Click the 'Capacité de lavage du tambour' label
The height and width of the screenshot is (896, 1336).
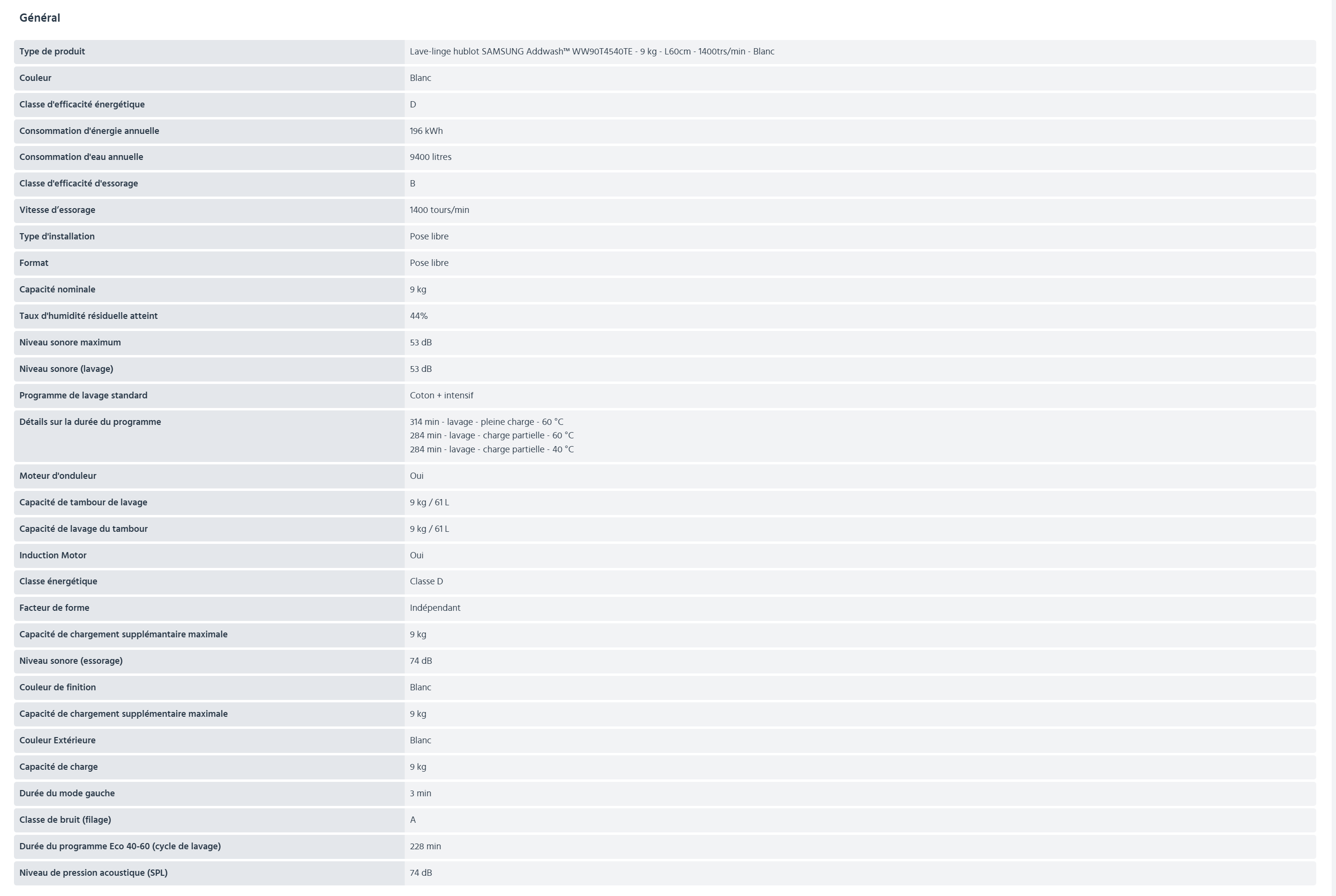[83, 529]
